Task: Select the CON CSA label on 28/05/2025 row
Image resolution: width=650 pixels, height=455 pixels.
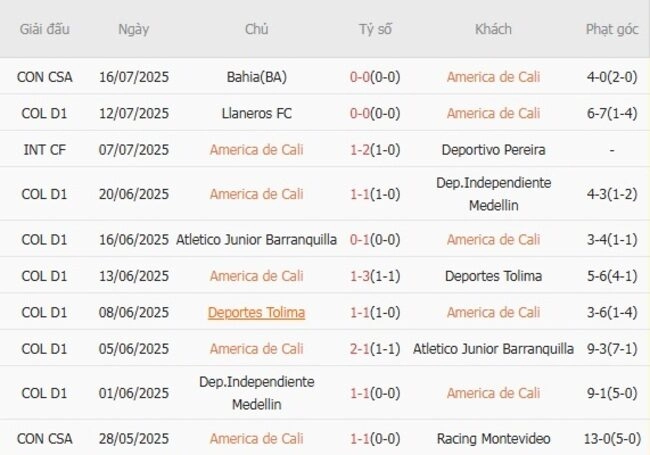Action: tap(44, 438)
